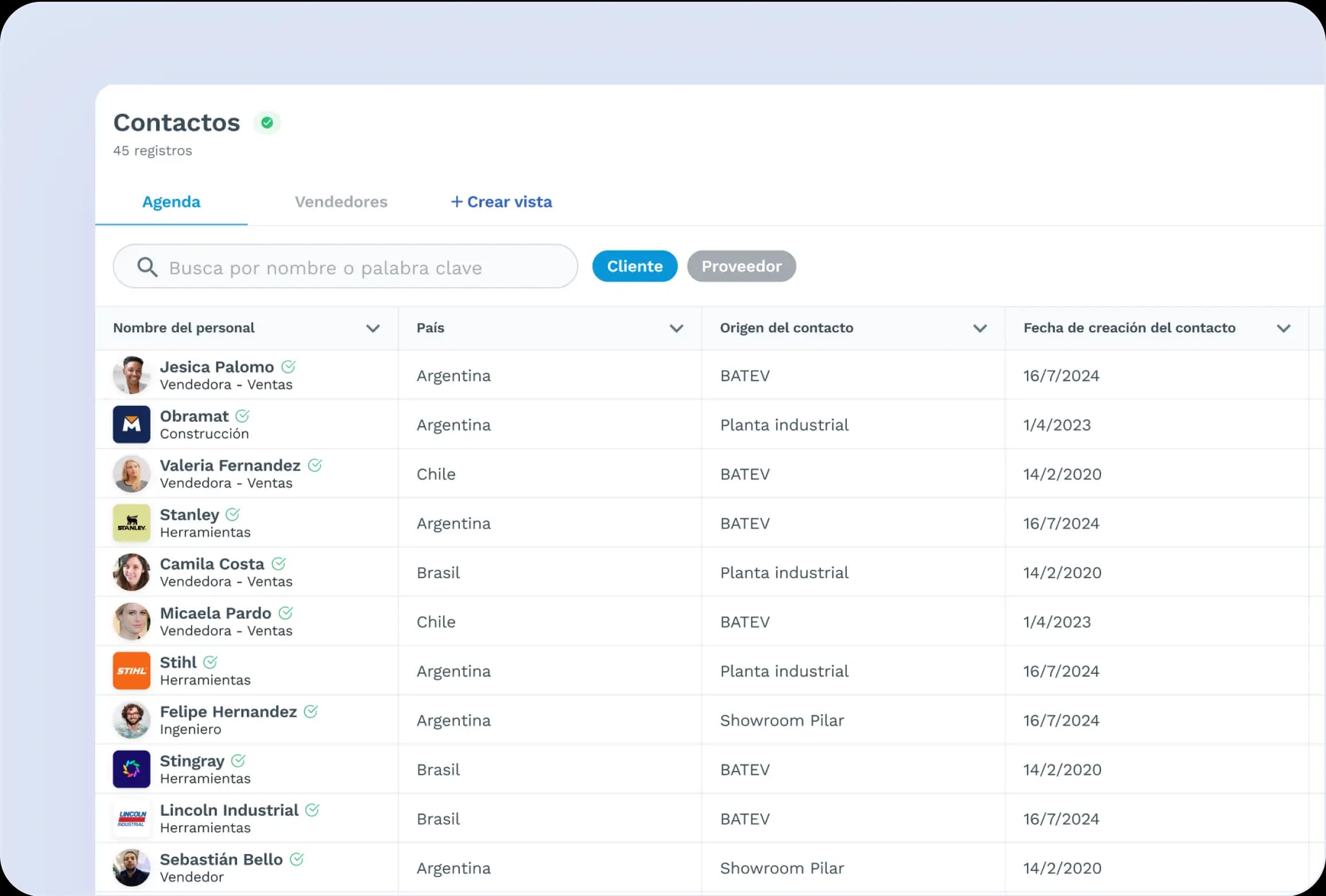The image size is (1326, 896).
Task: Open the País column dropdown arrow
Action: tap(677, 328)
